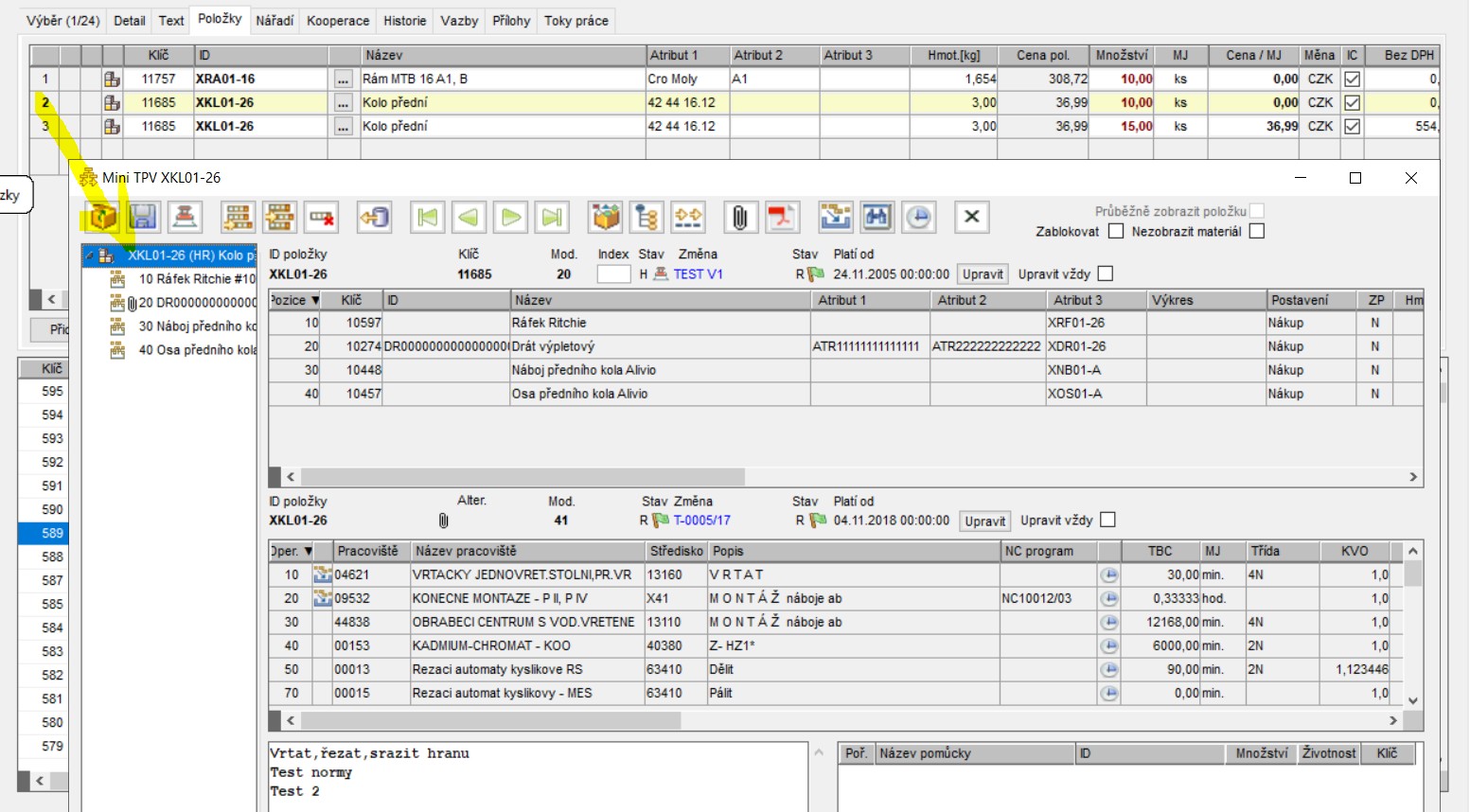Click the structure icon of row 11757 XRA01-16
This screenshot has width=1470, height=812.
pyautogui.click(x=112, y=79)
